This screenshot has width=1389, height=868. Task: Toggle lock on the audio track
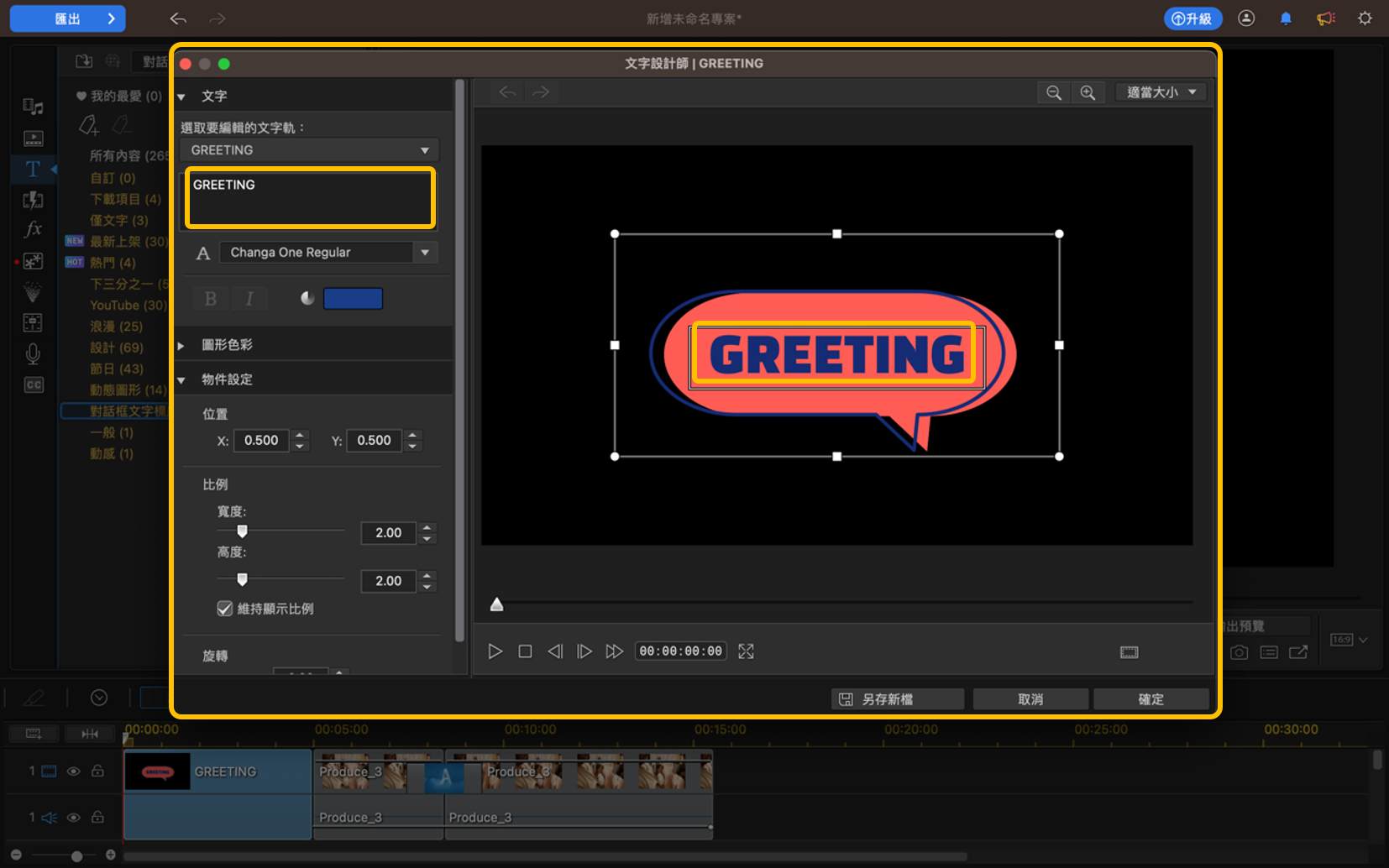click(x=97, y=818)
